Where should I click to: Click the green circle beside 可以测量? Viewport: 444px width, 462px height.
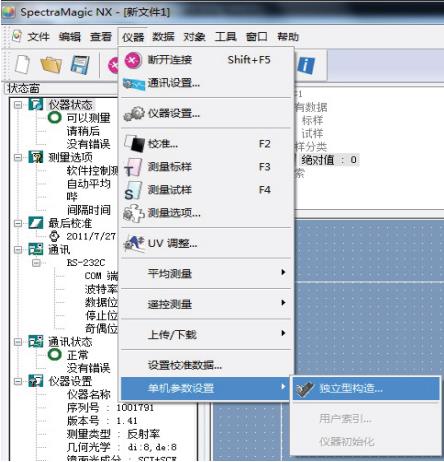[54, 117]
